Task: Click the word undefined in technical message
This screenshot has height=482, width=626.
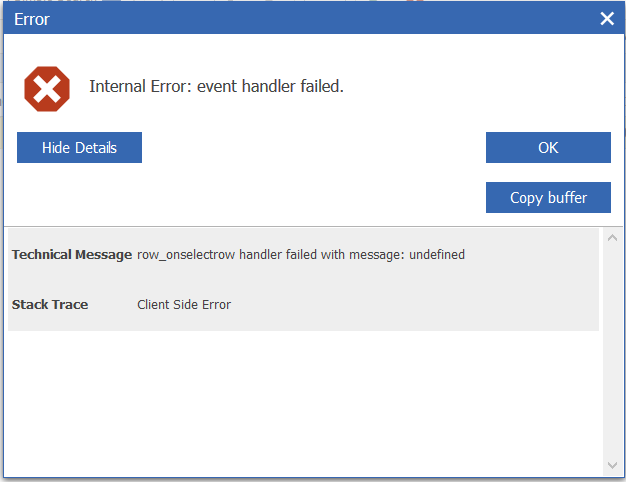Action: tap(435, 255)
